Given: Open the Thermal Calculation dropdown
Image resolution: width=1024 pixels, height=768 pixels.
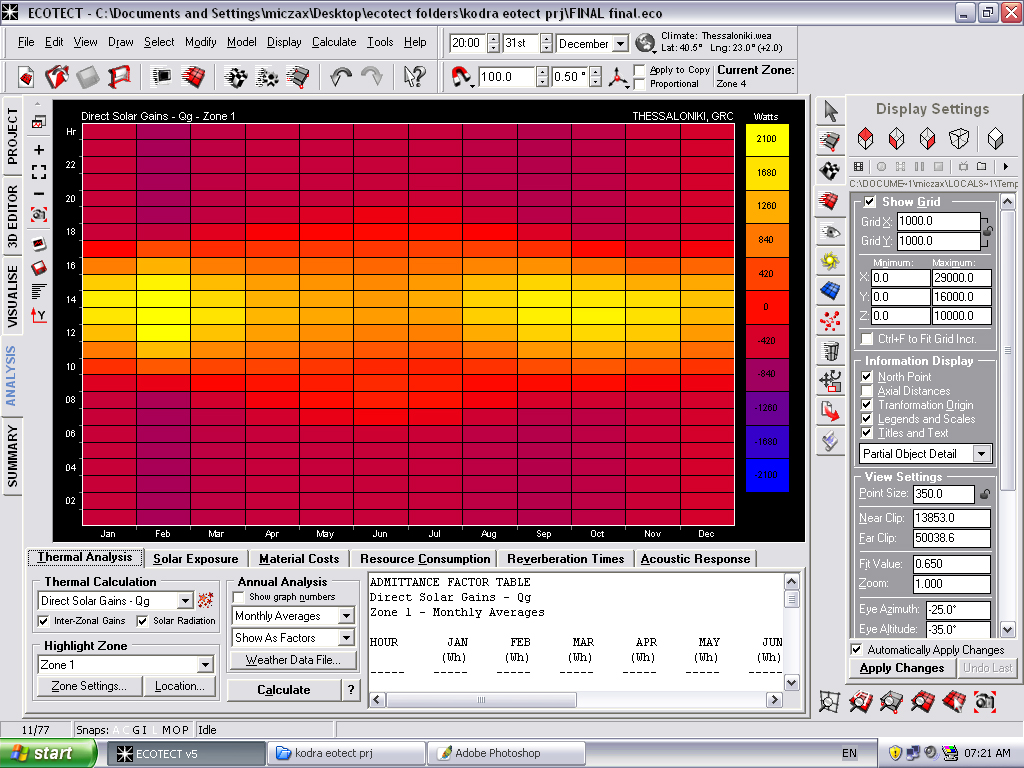Looking at the screenshot, I should pyautogui.click(x=185, y=601).
